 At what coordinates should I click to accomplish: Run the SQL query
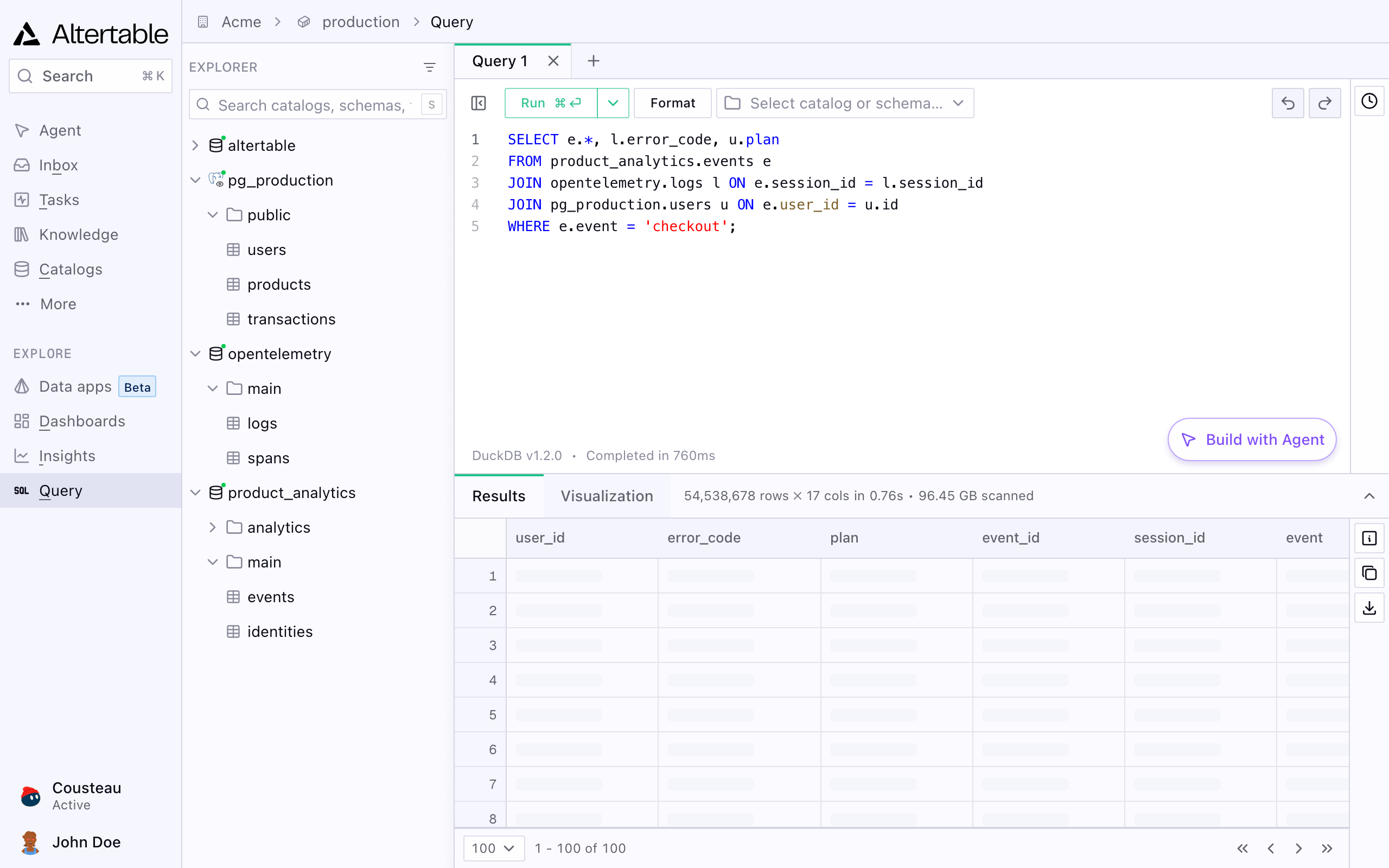[551, 103]
